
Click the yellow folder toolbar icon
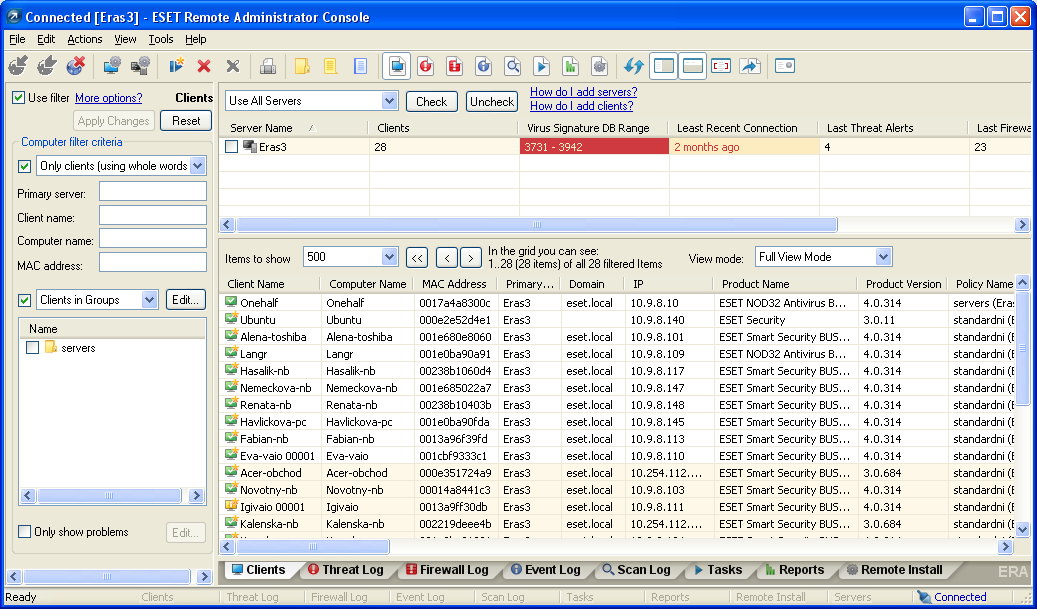302,66
